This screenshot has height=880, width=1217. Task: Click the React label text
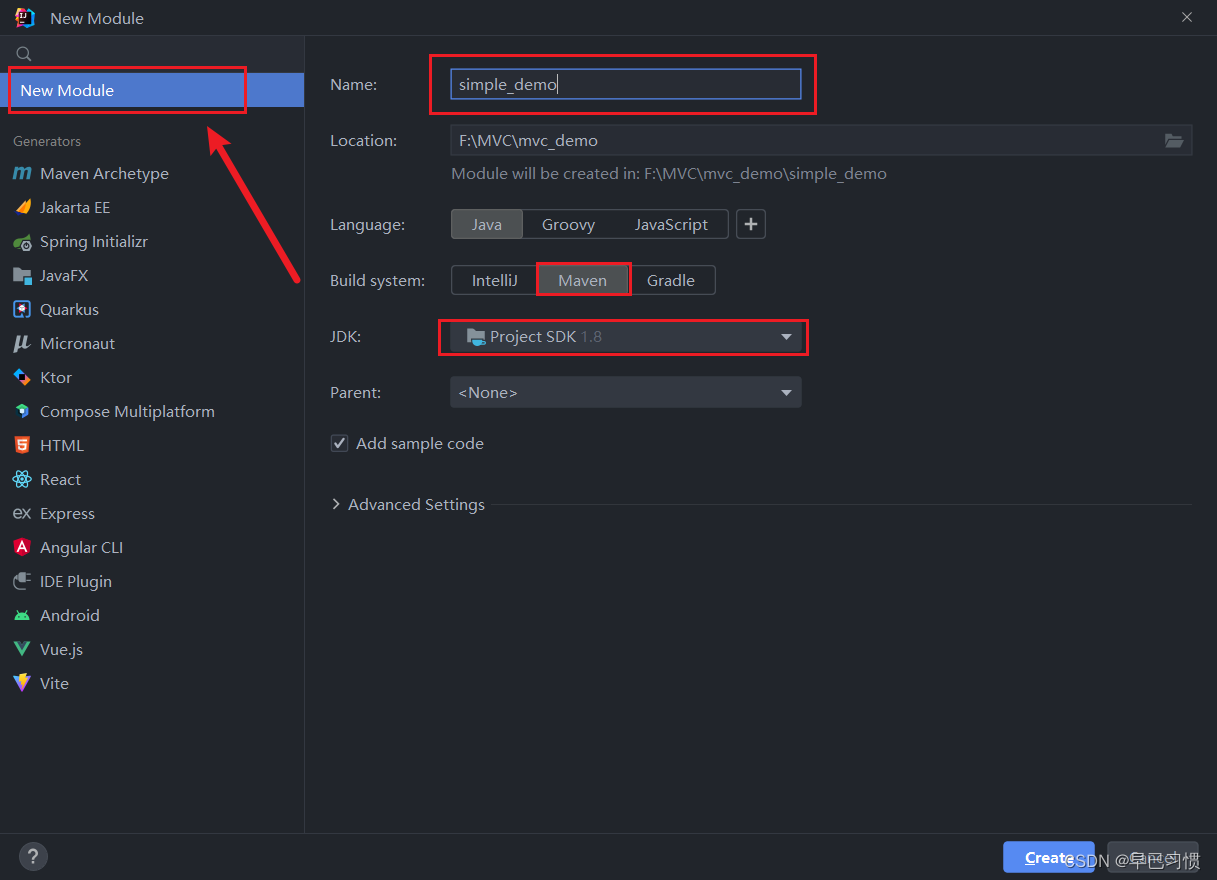tap(60, 479)
